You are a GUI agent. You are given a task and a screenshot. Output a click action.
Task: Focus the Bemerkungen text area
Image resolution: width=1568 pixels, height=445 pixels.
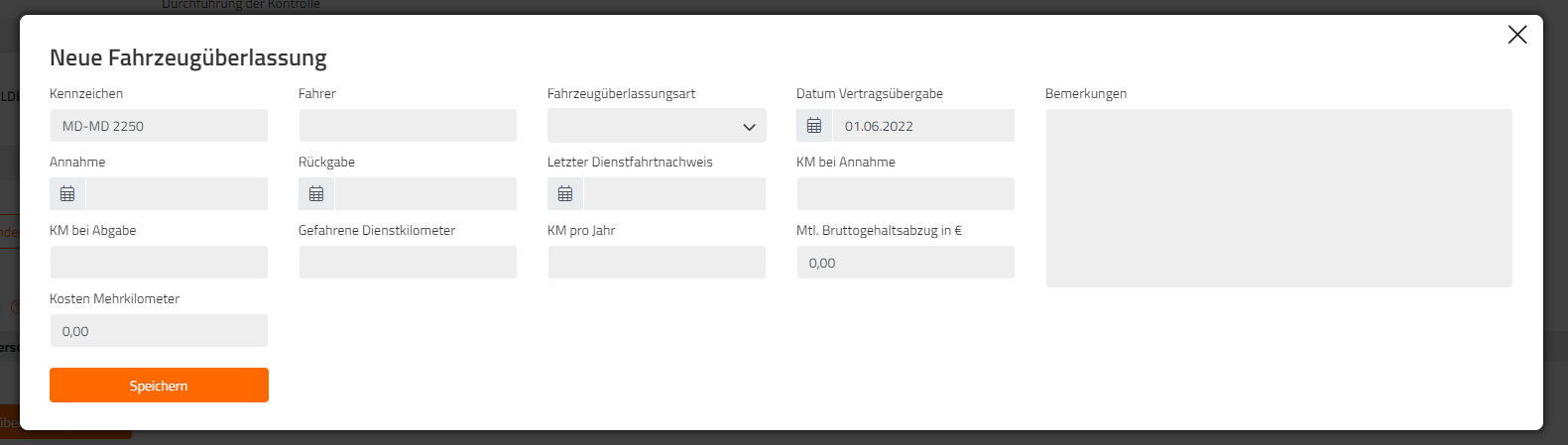click(x=1279, y=198)
